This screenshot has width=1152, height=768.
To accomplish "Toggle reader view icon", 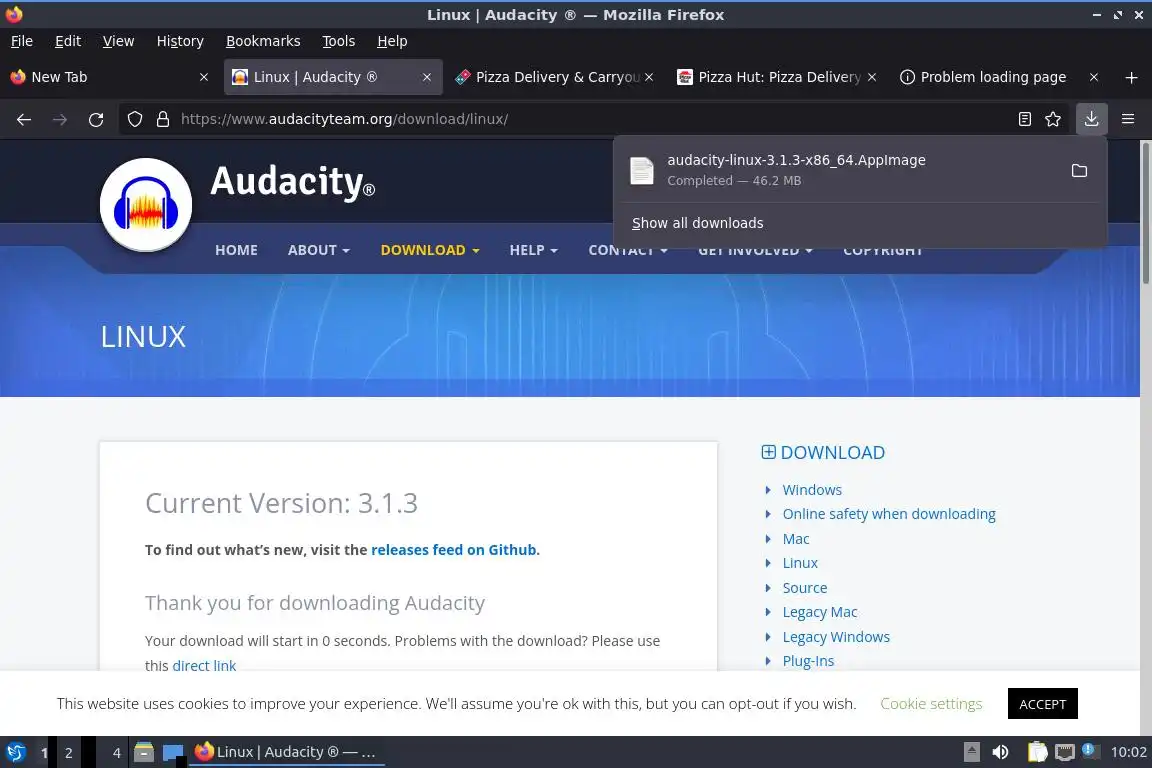I will (1024, 119).
